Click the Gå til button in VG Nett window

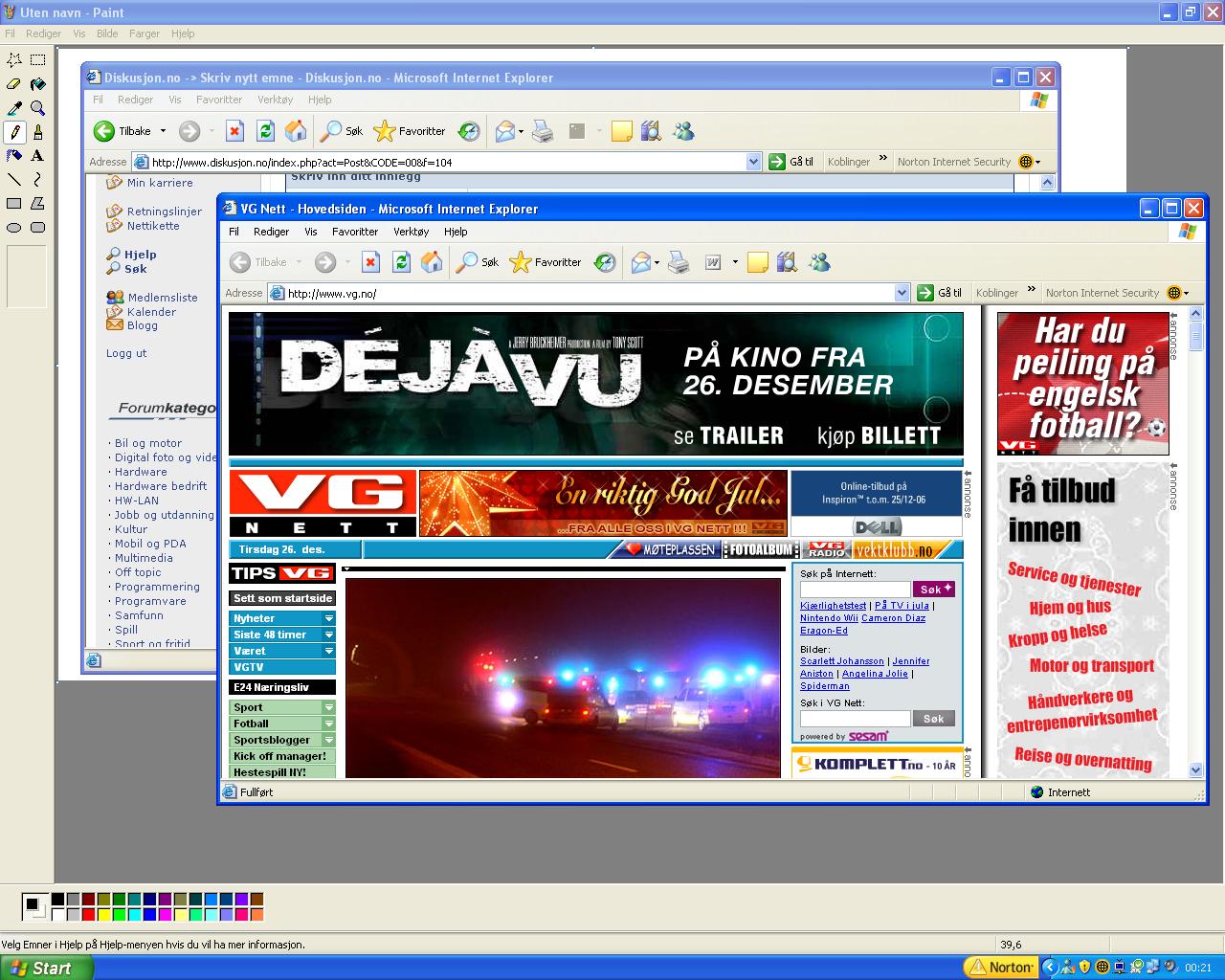[x=941, y=293]
